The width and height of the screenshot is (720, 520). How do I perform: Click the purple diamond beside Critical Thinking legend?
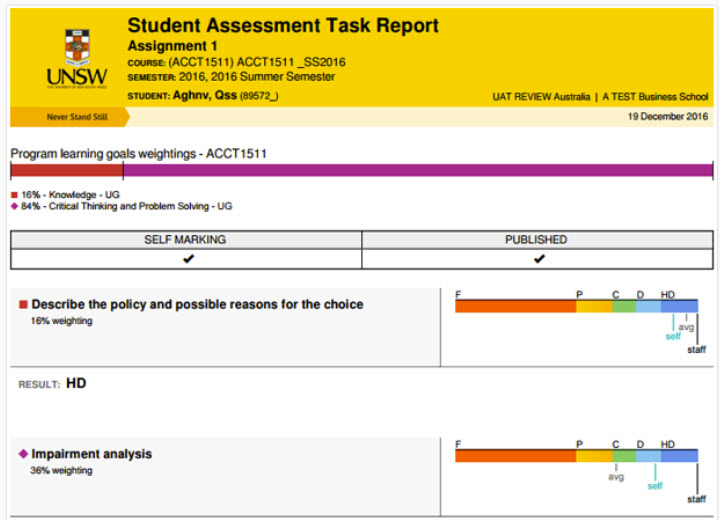[x=14, y=206]
